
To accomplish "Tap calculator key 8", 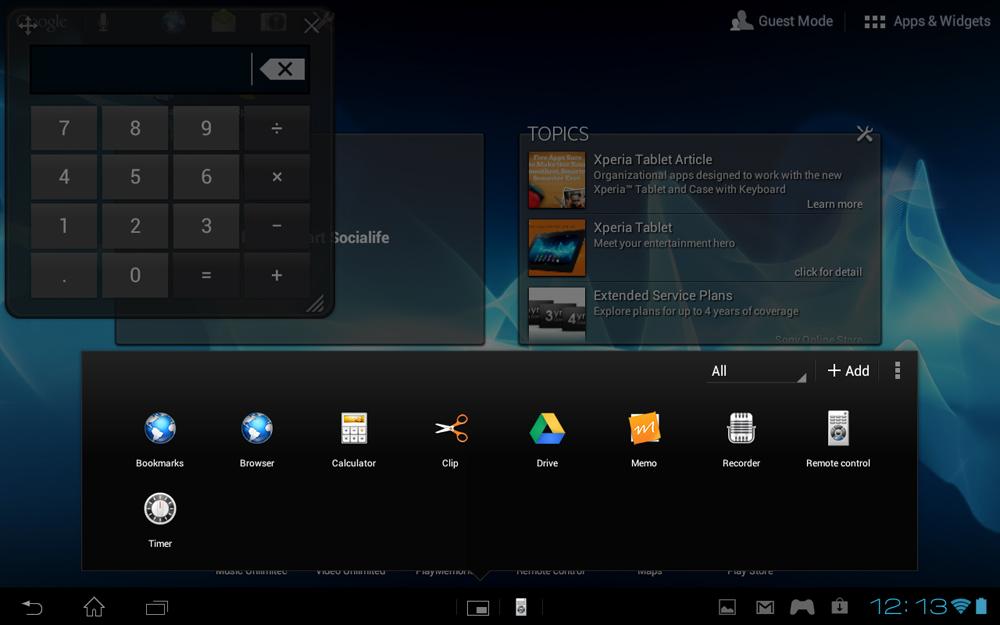I will (x=135, y=128).
